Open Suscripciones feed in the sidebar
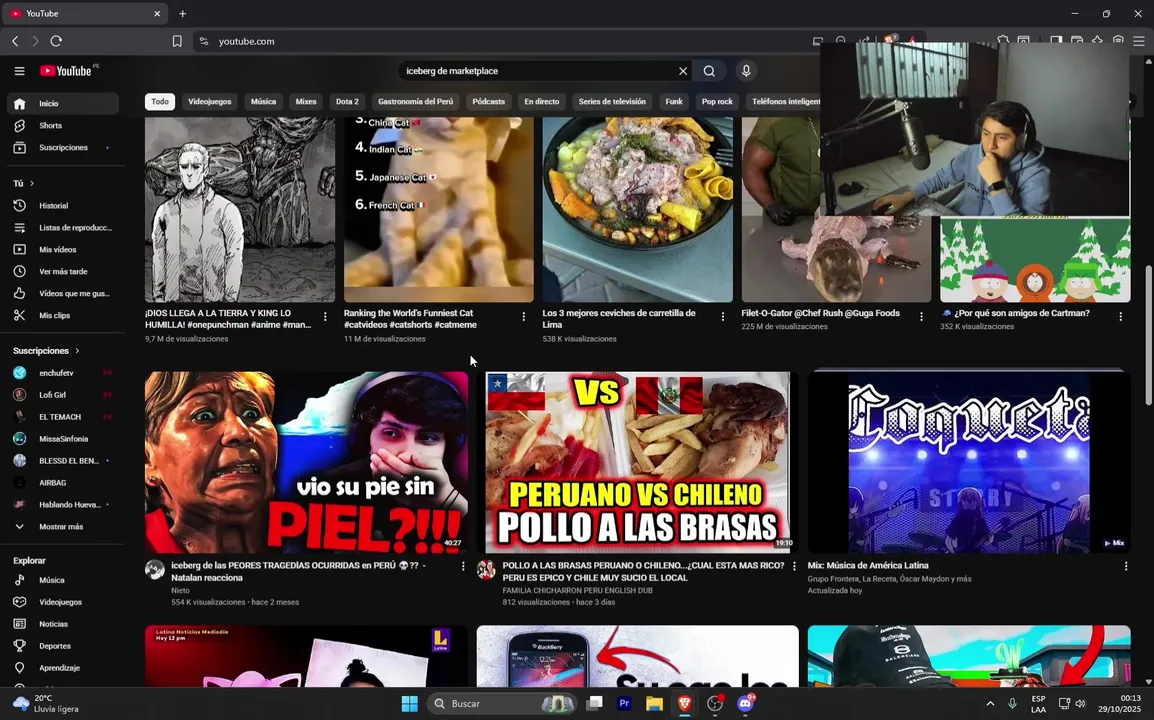Viewport: 1154px width, 720px height. 63,148
